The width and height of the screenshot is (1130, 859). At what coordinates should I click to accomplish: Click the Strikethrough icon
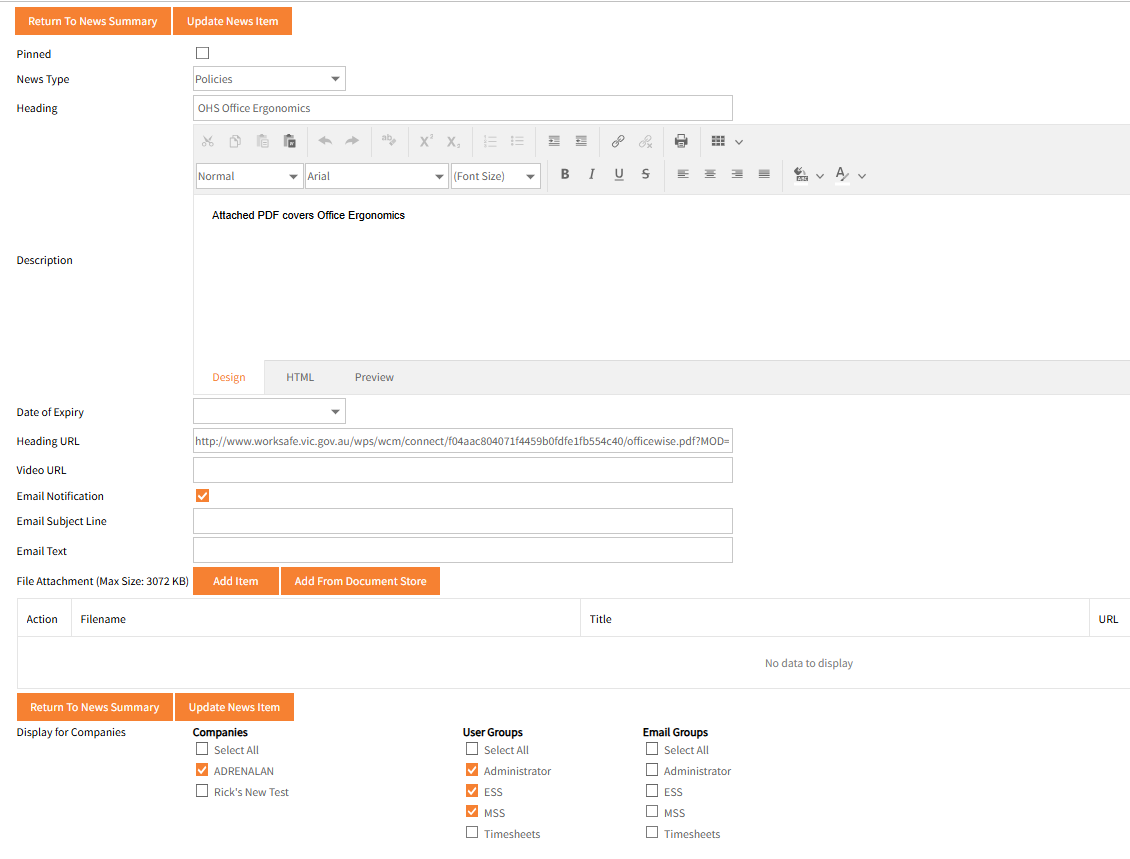pos(646,175)
